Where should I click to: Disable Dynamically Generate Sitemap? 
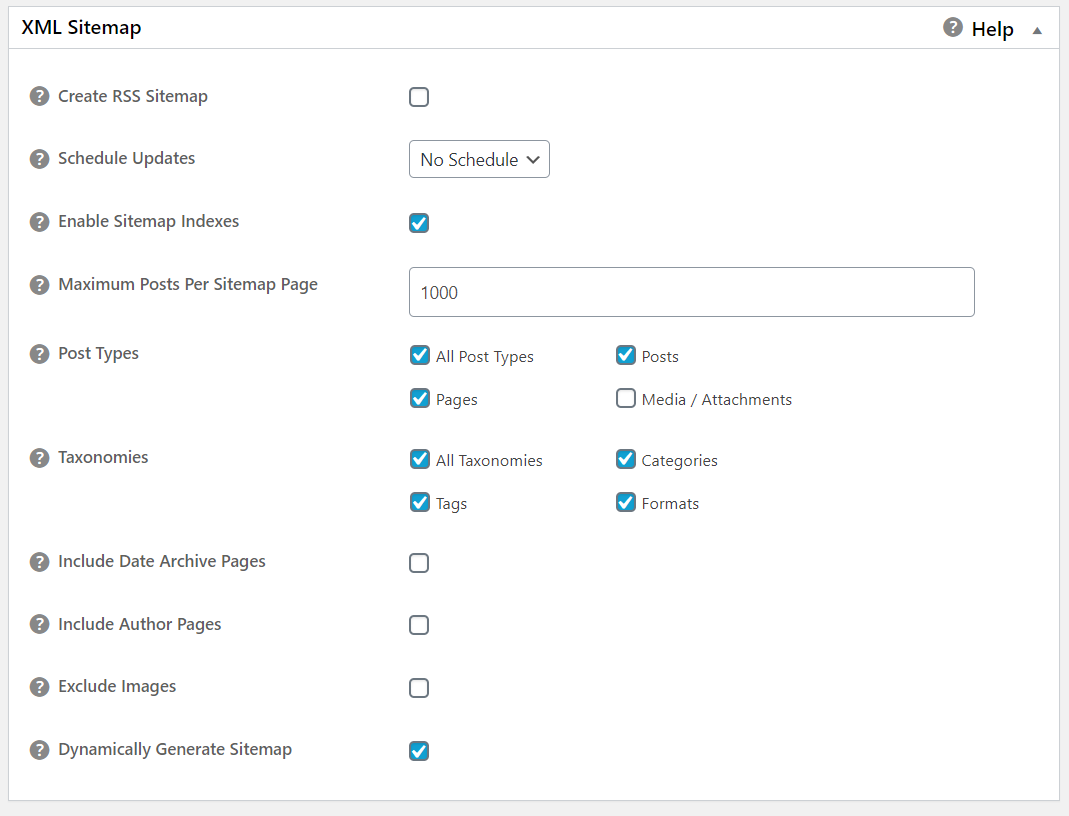[419, 751]
